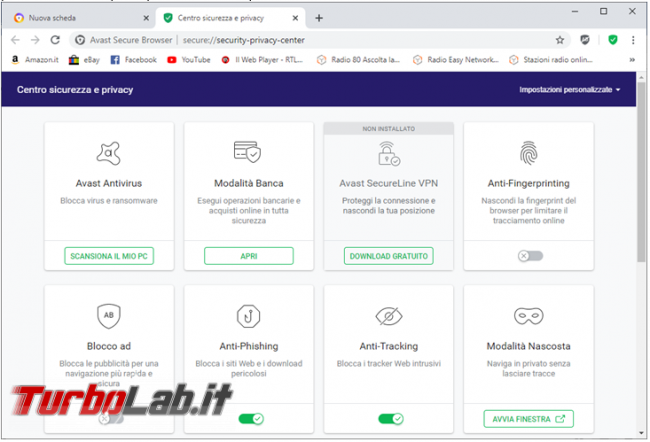Click the Blocco ad card title
650x442 pixels.
tap(109, 346)
